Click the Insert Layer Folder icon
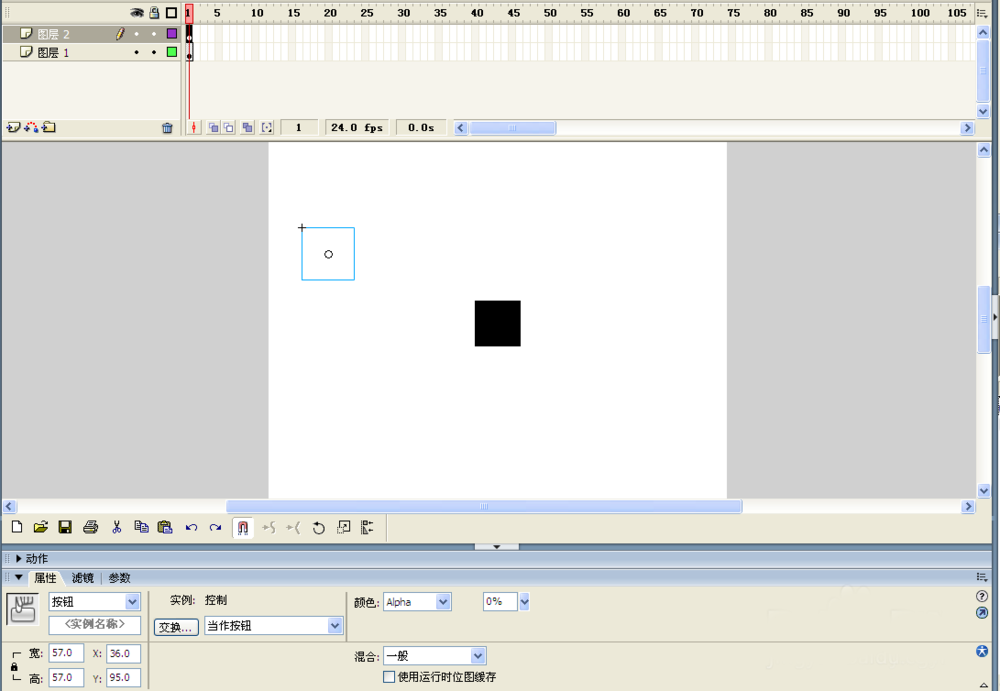Viewport: 1000px width, 691px height. pos(49,128)
